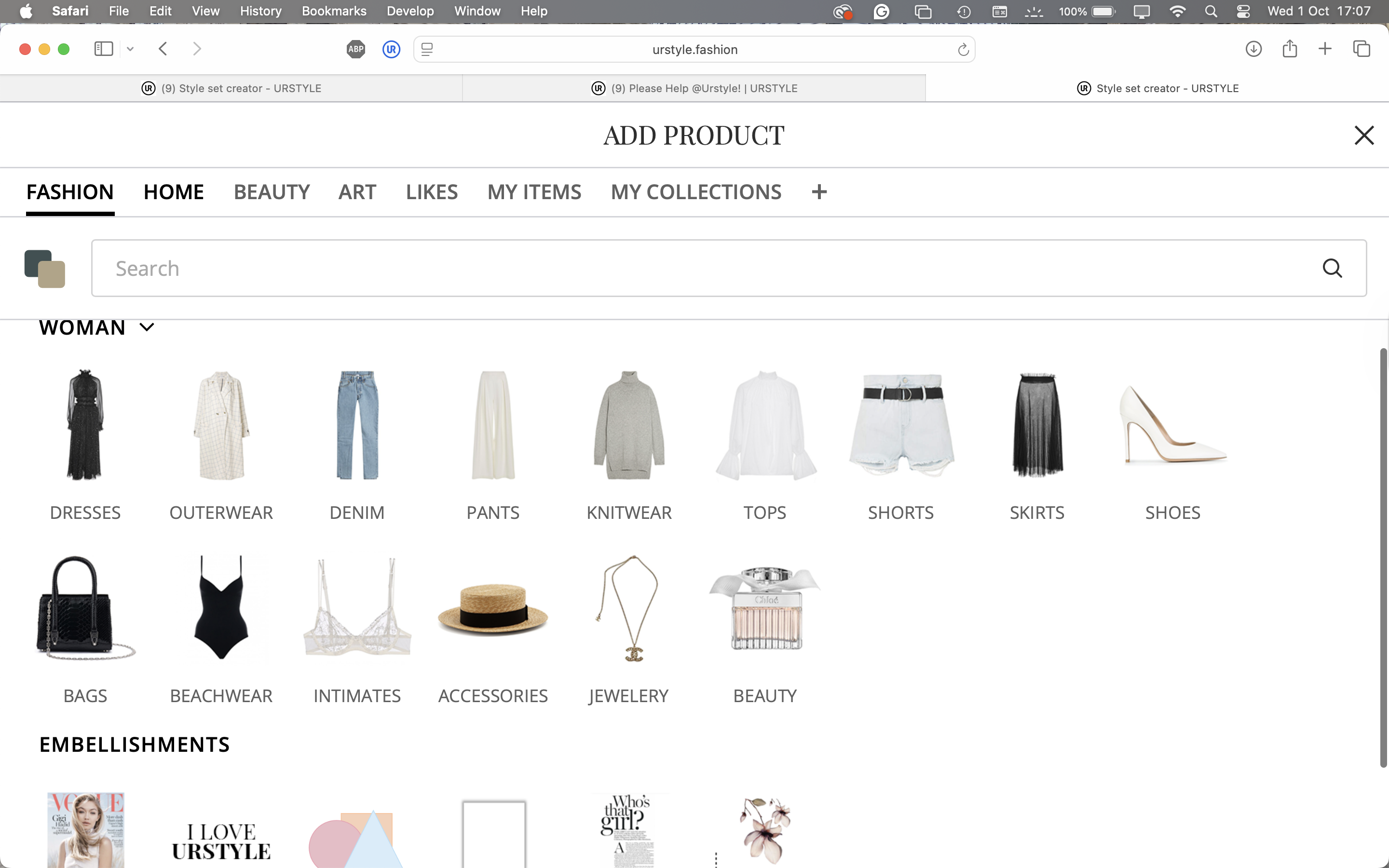This screenshot has width=1389, height=868.
Task: Open the MY ITEMS tab
Action: pos(534,192)
